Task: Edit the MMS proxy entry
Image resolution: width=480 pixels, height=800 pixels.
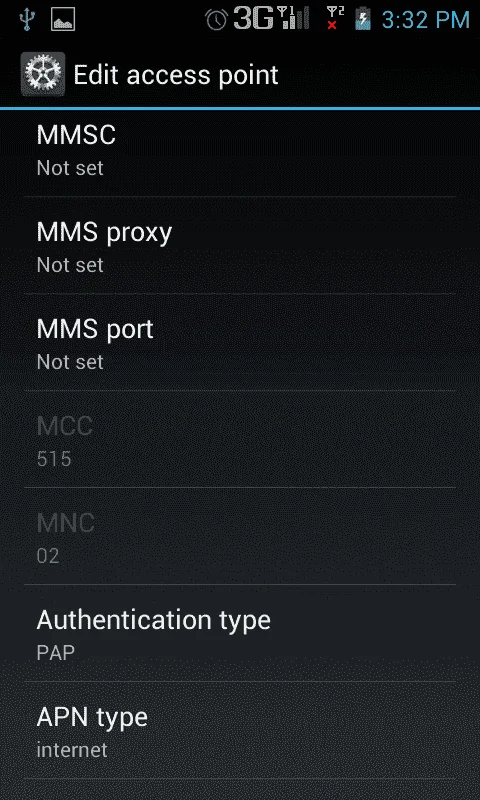Action: click(x=240, y=245)
